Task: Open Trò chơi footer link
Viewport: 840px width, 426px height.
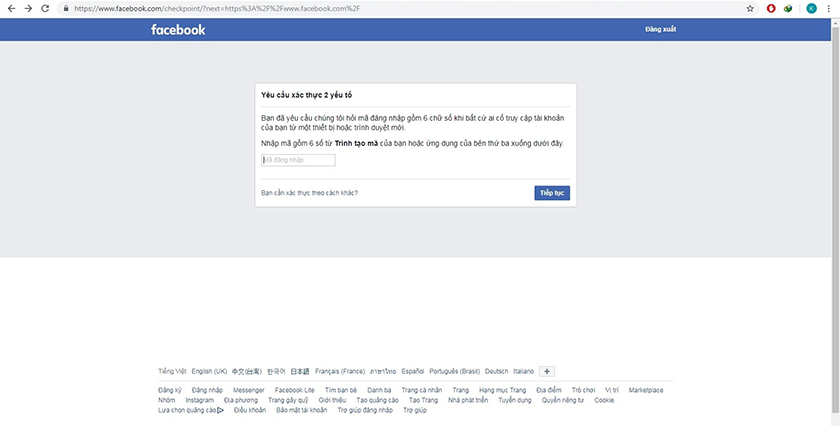Action: [583, 390]
